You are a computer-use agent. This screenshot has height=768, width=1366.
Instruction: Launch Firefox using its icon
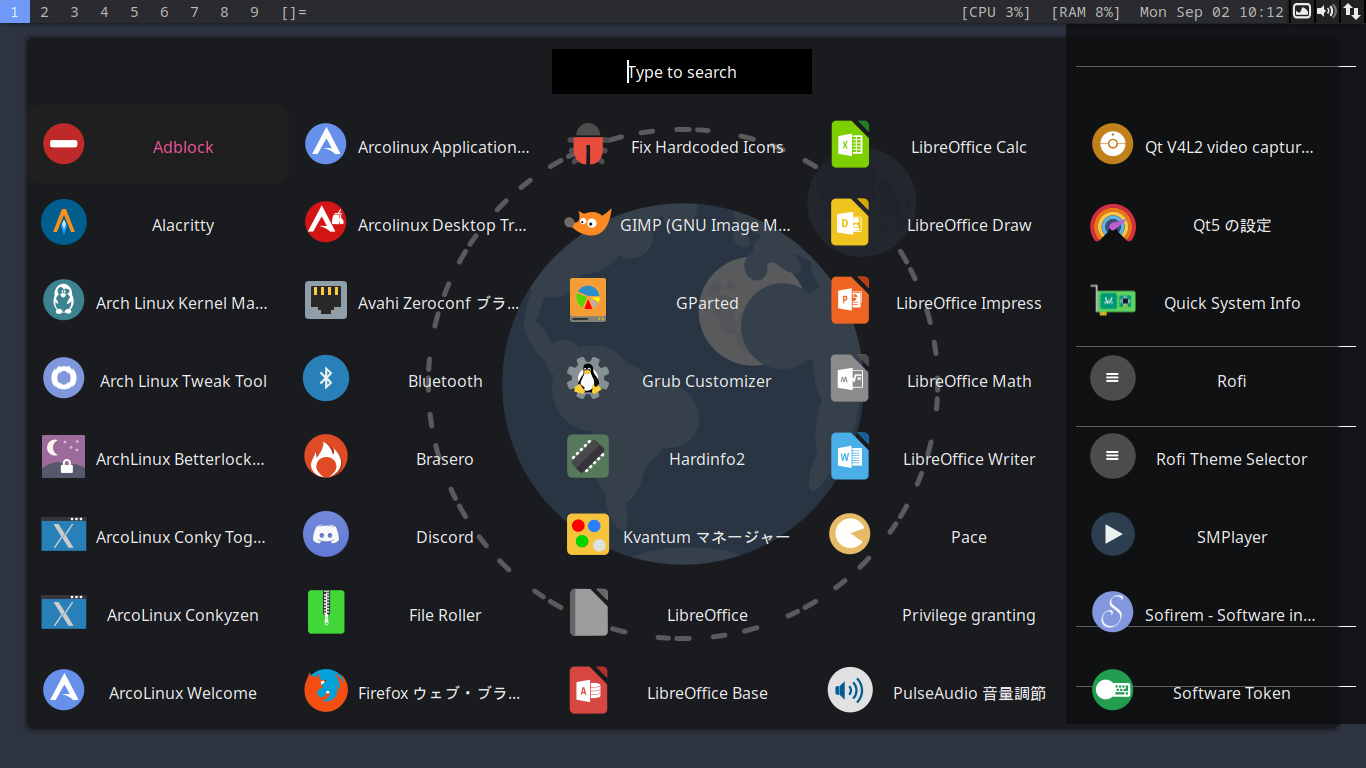click(x=326, y=691)
